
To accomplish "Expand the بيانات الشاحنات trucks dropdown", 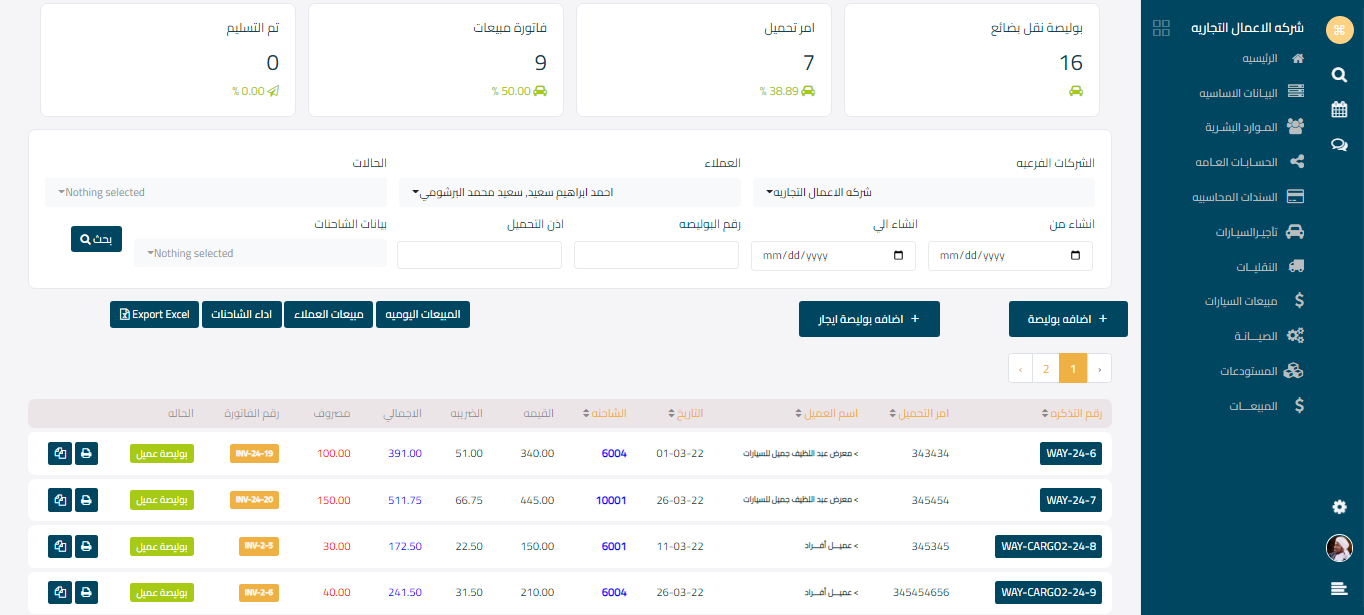I will [x=260, y=254].
